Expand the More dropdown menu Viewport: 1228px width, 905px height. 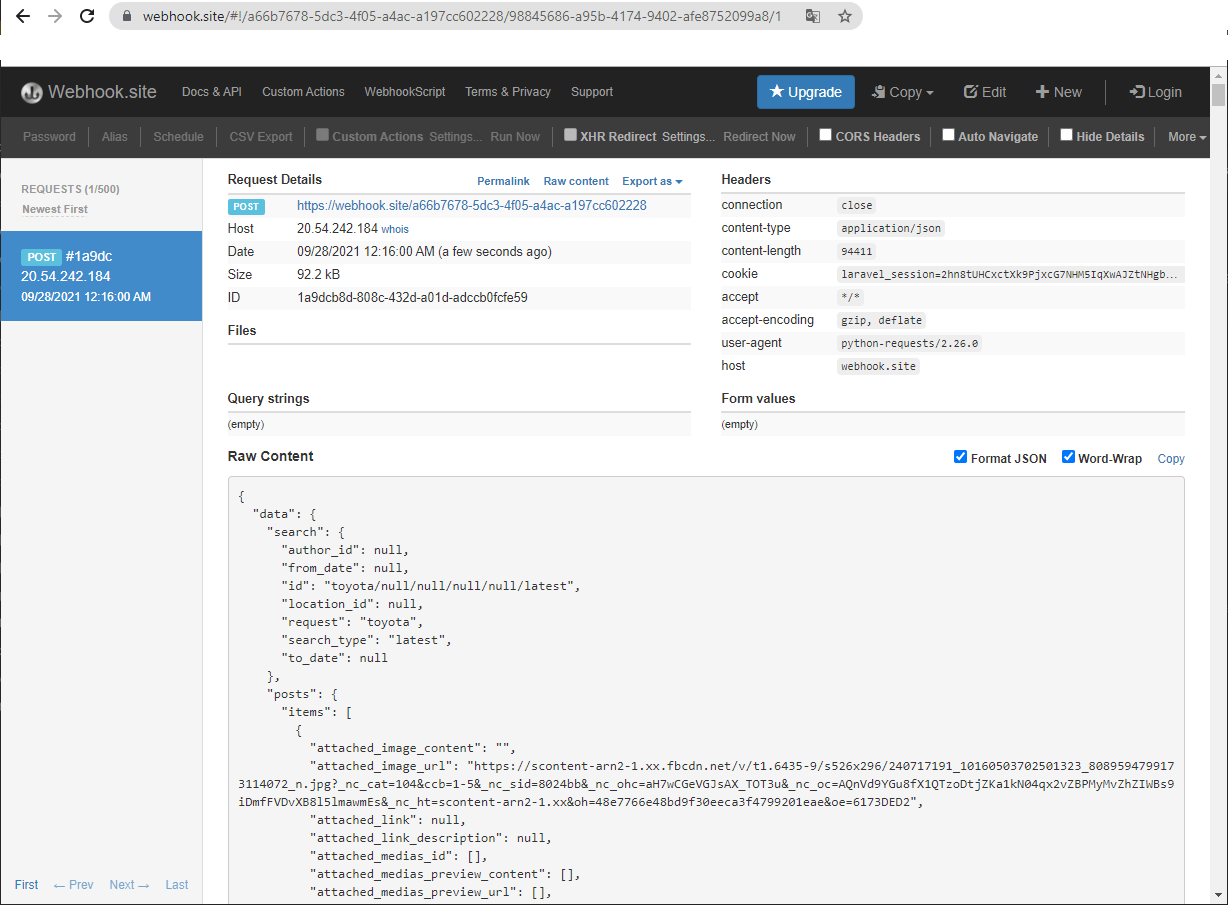click(1188, 137)
